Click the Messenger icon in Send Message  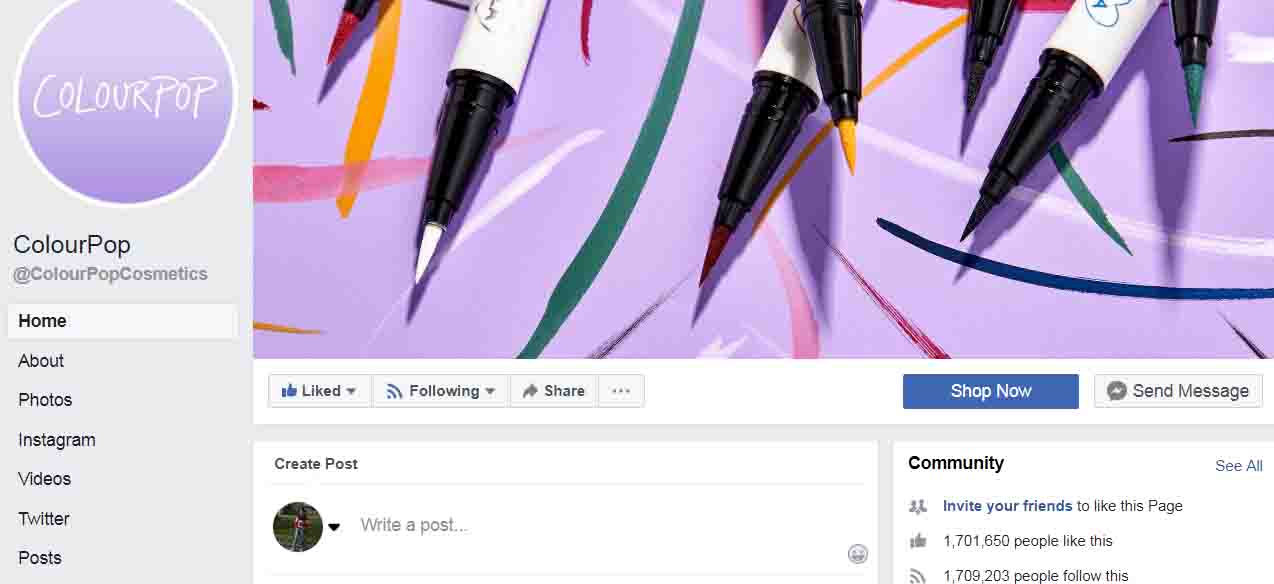(1117, 391)
